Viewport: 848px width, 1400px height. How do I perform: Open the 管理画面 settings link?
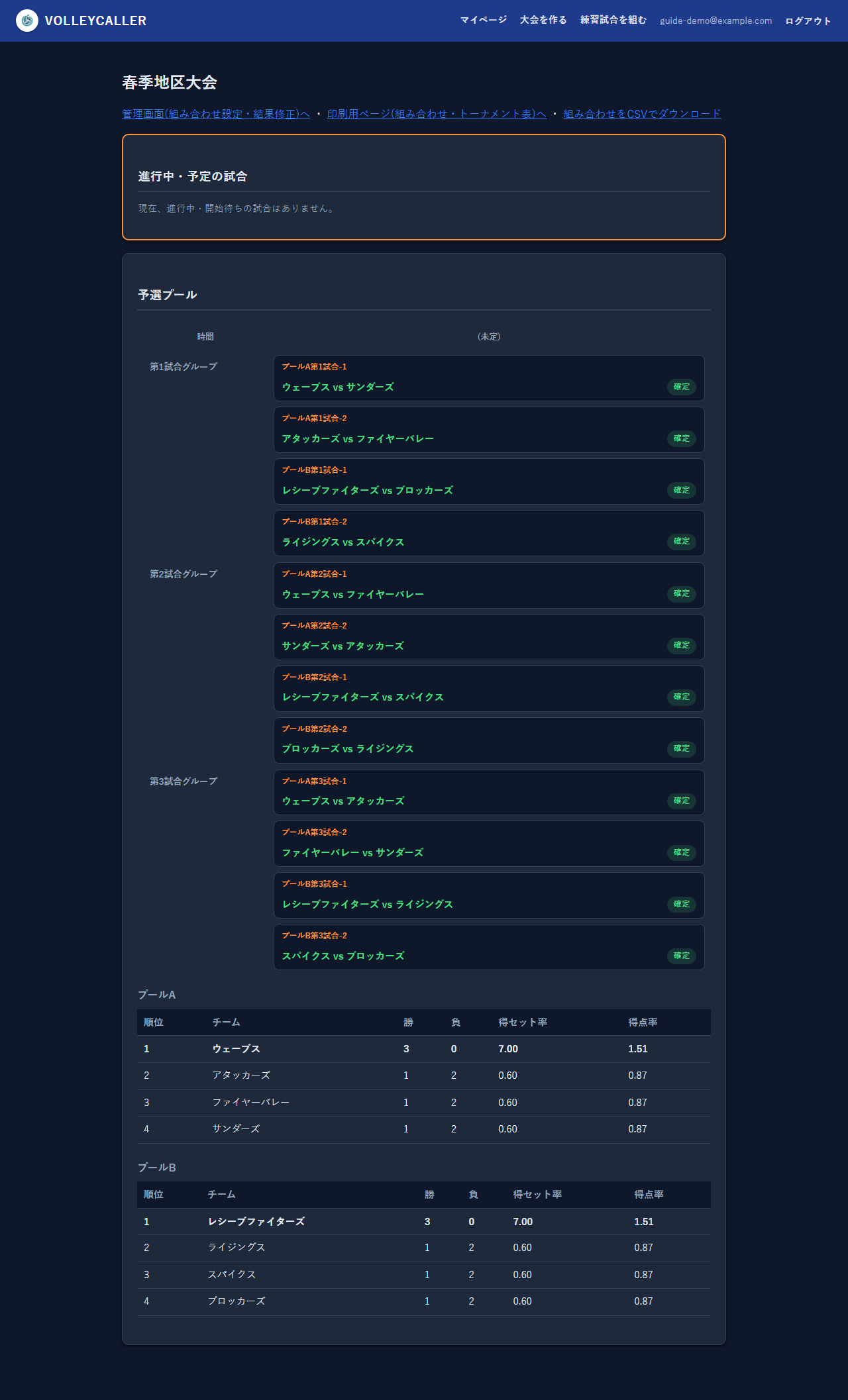coord(216,114)
